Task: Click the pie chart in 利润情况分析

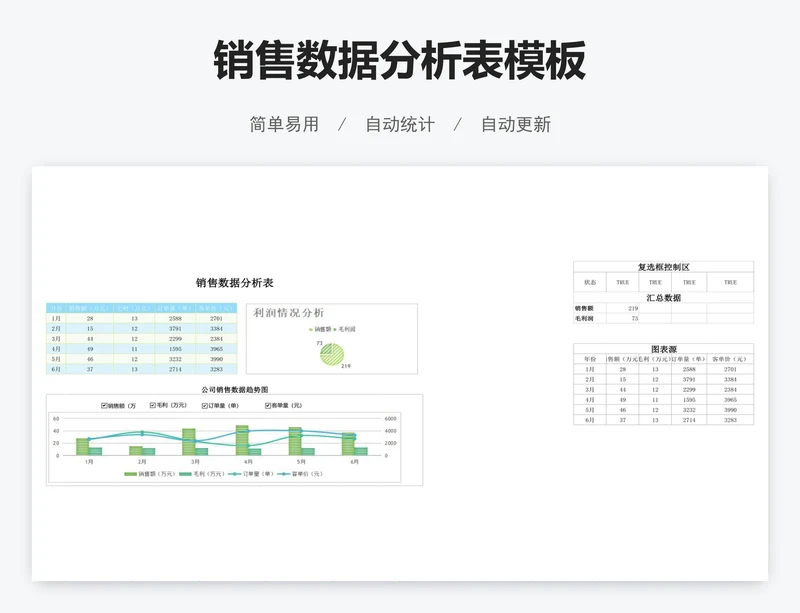Action: coord(332,354)
